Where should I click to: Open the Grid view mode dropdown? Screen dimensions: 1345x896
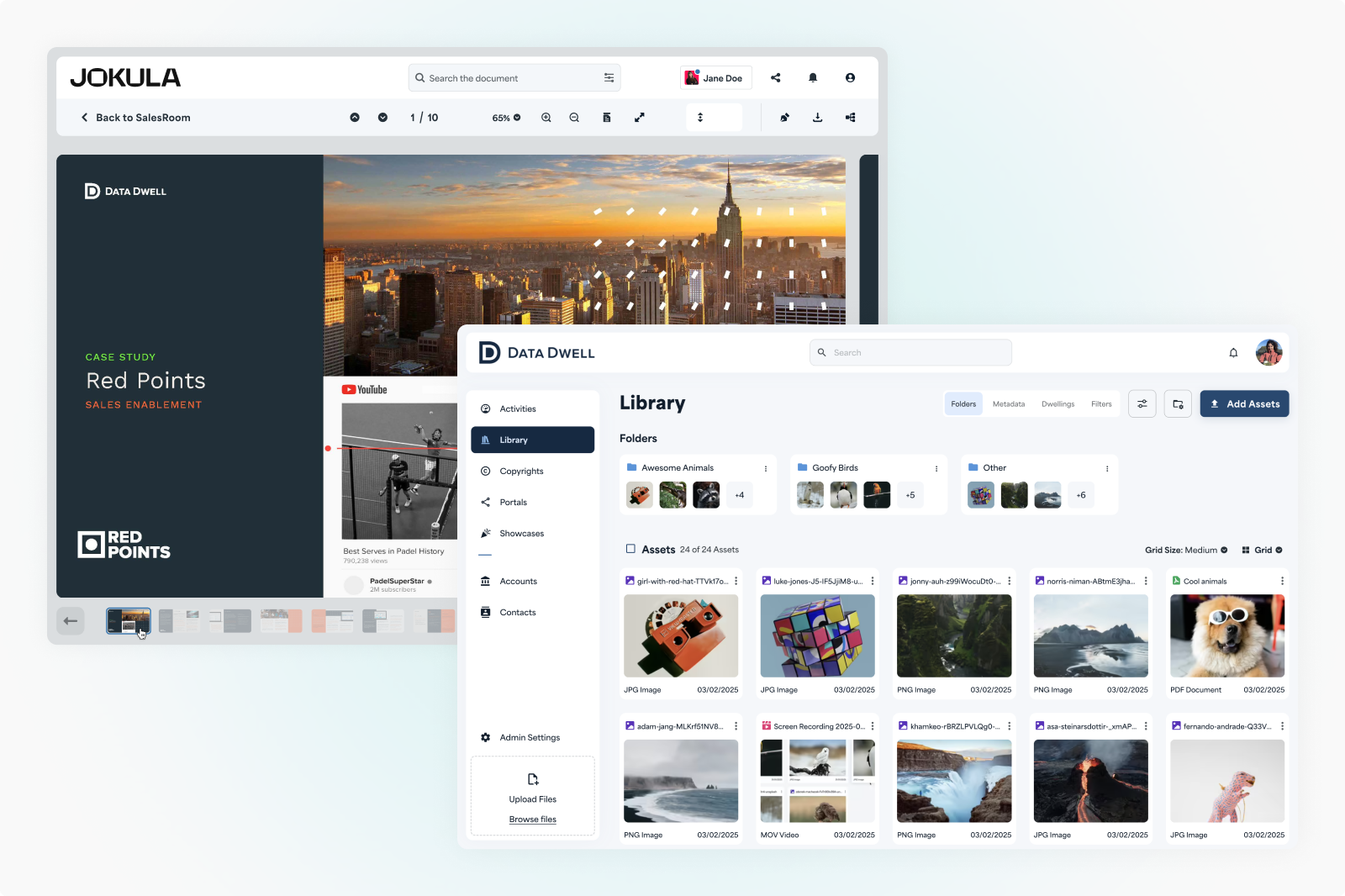point(1262,551)
